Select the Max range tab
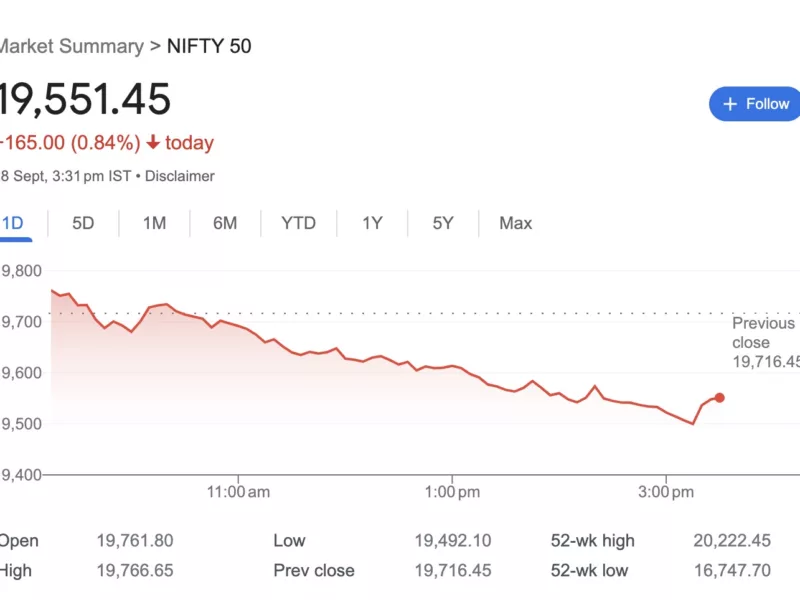Image resolution: width=800 pixels, height=600 pixels. click(516, 223)
